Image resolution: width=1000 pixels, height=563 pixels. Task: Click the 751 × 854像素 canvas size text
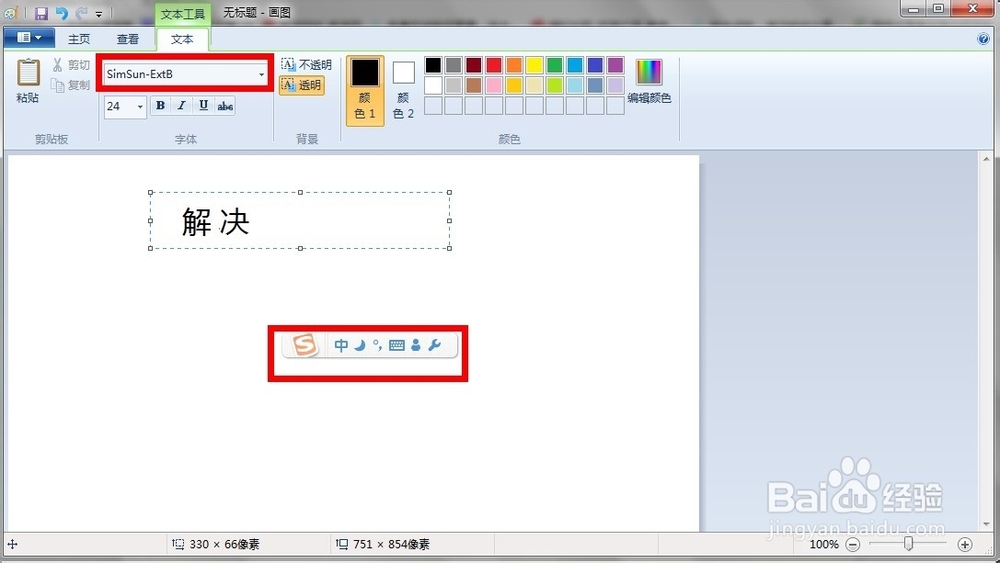coord(391,545)
